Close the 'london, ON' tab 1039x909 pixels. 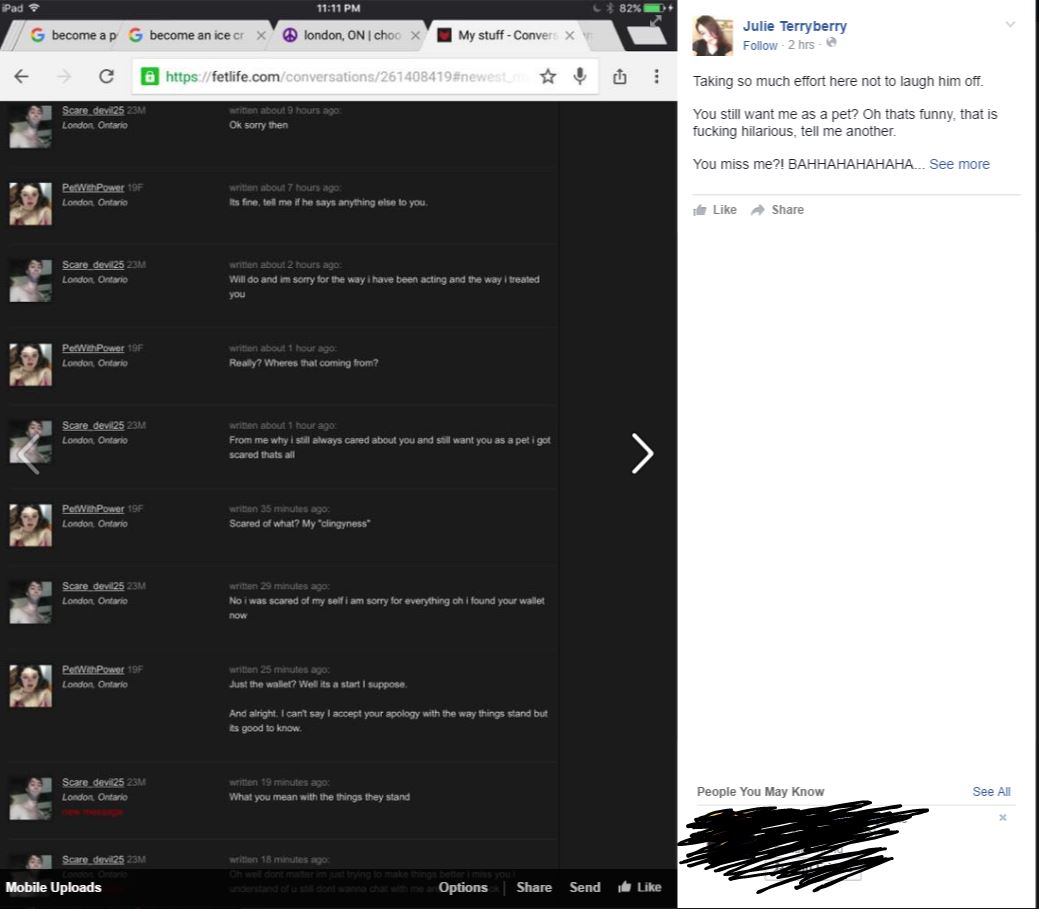[415, 35]
